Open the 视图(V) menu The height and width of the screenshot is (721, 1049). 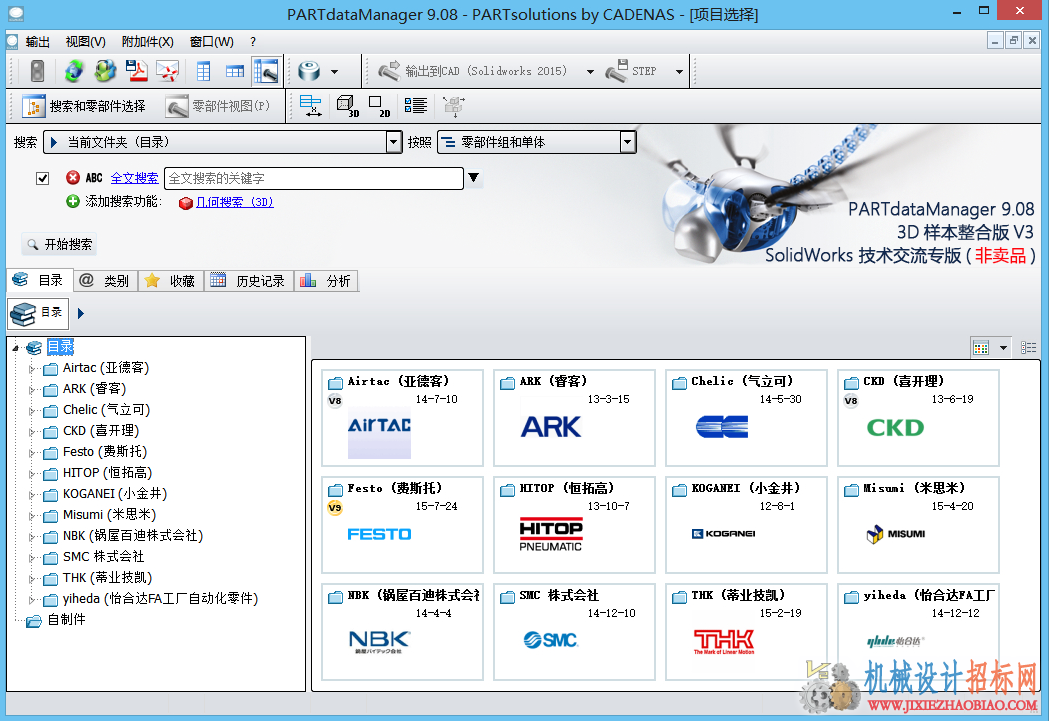coord(86,41)
